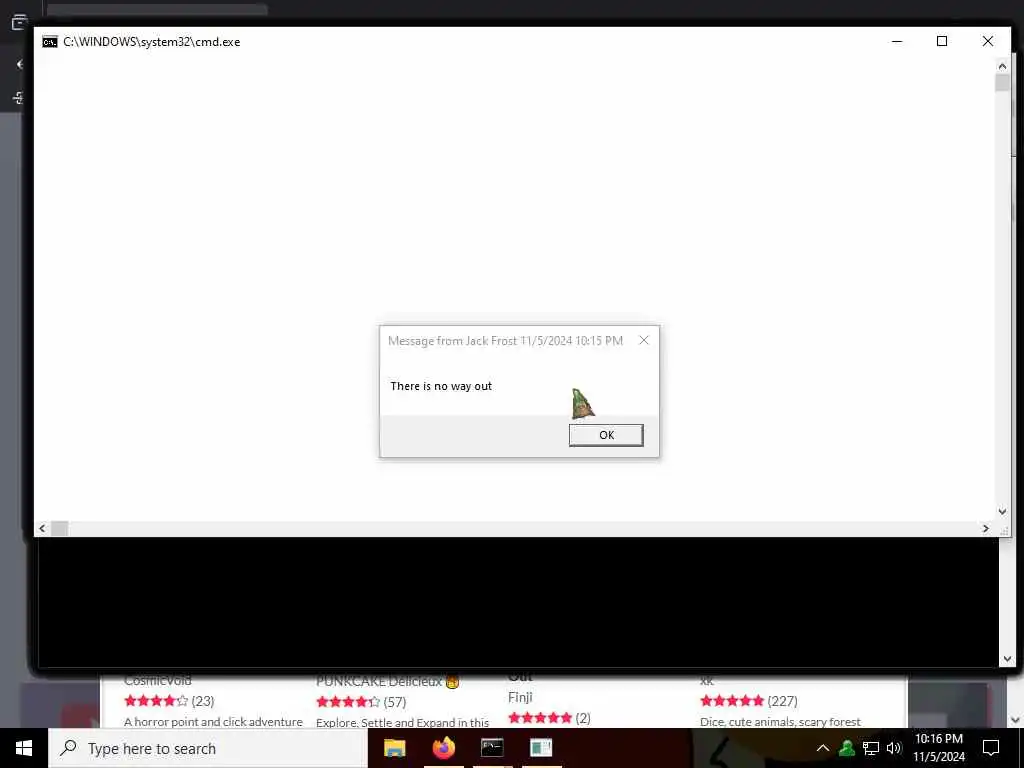
Task: Show hidden system tray icons
Action: click(x=823, y=748)
